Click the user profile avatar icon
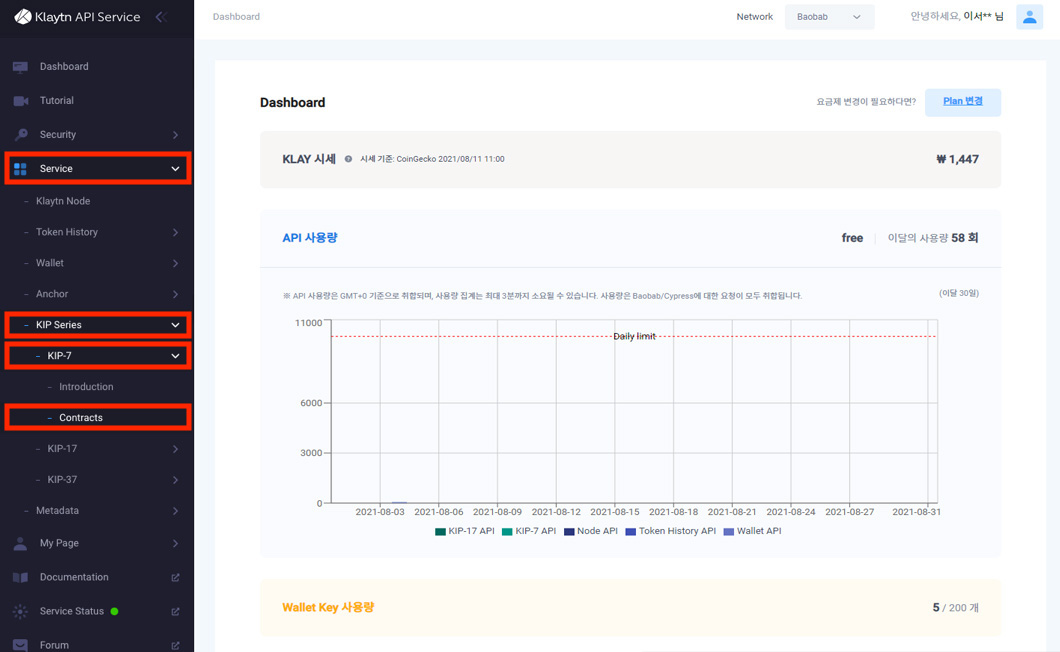The width and height of the screenshot is (1060, 652). pos(1029,17)
